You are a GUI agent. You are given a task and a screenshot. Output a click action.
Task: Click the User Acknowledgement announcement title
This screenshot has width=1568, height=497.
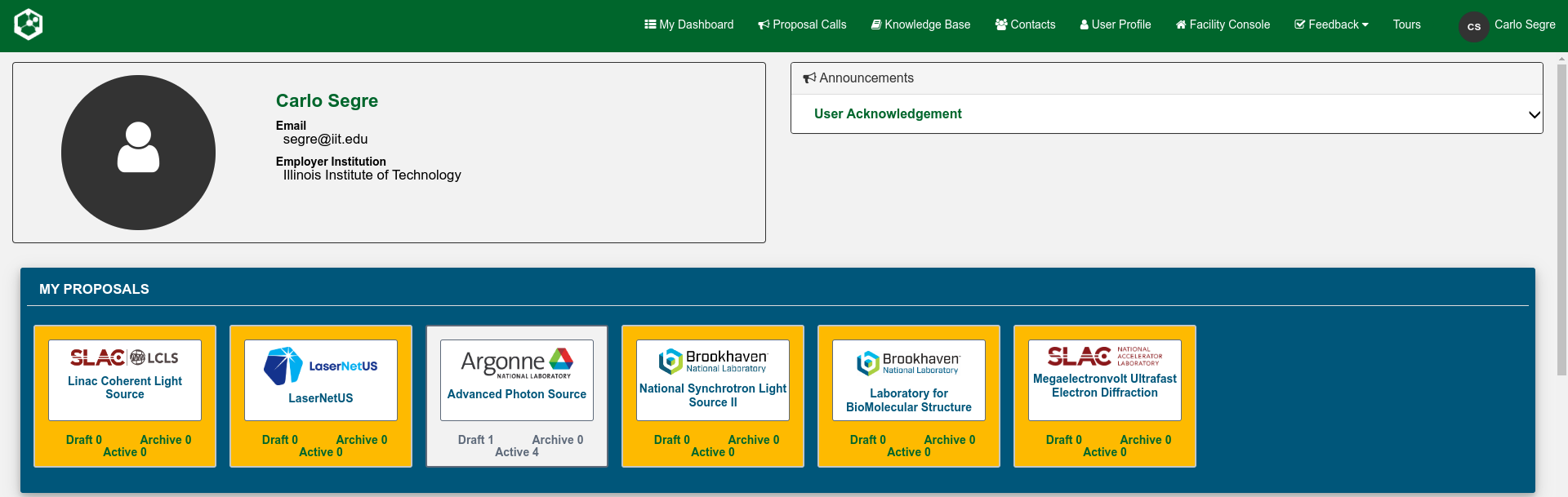pyautogui.click(x=888, y=114)
